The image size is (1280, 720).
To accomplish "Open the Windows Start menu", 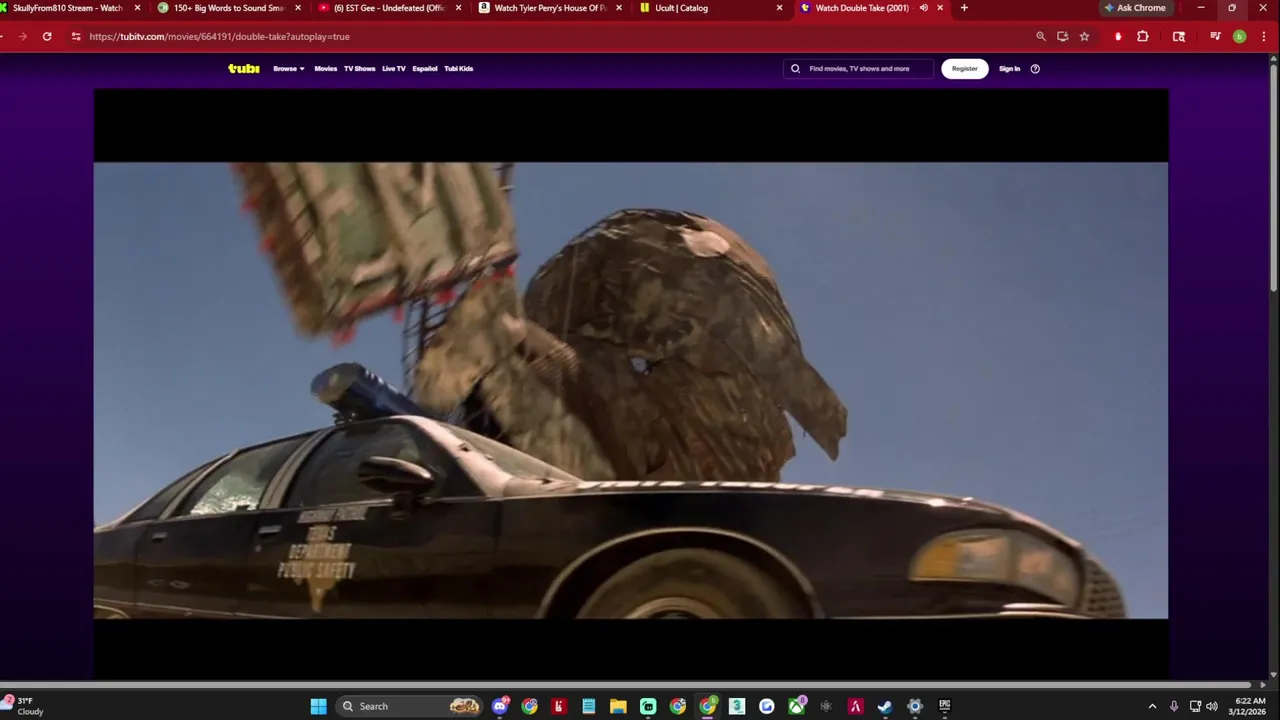I will pos(318,706).
